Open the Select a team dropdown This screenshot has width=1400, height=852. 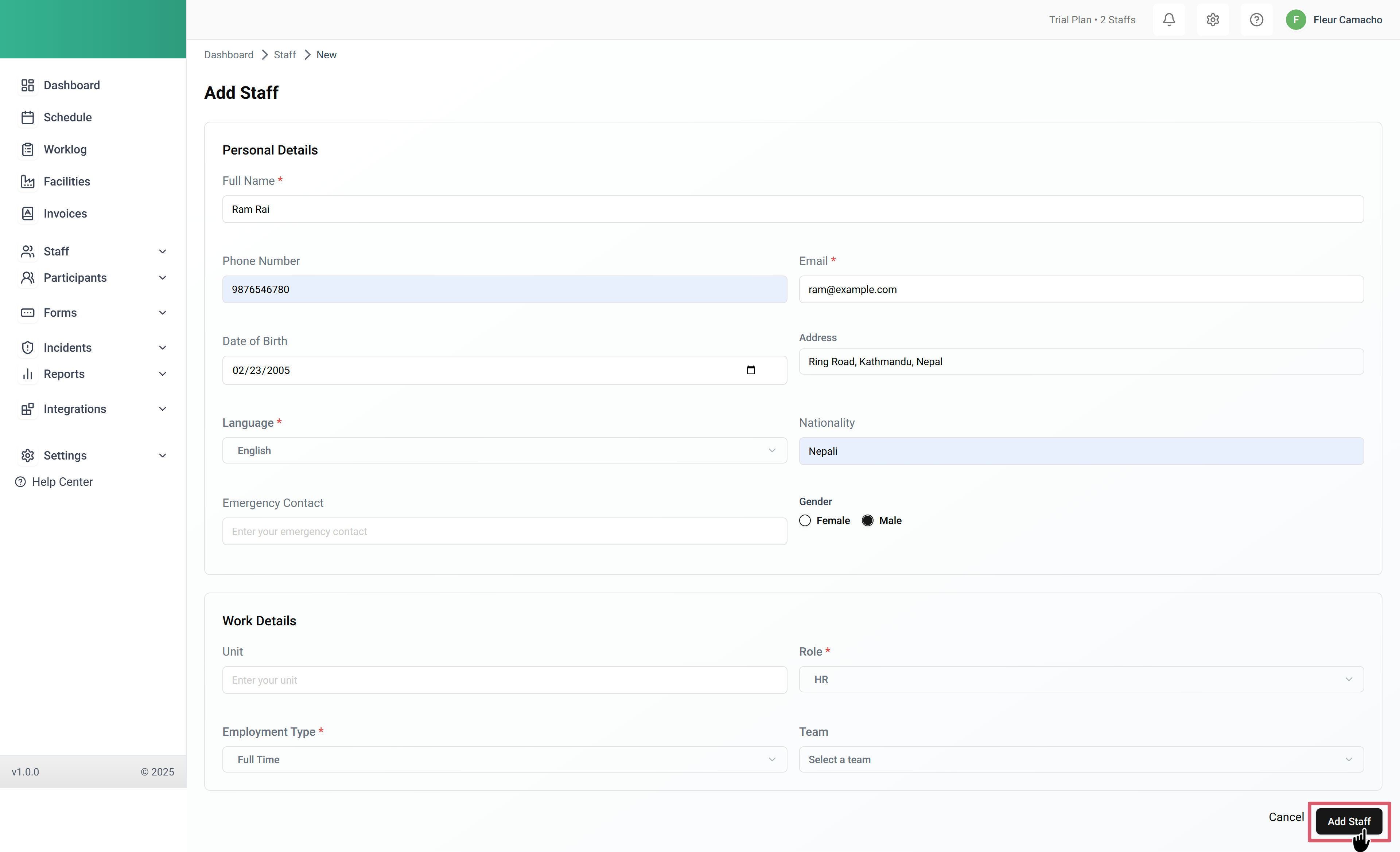click(x=1081, y=759)
